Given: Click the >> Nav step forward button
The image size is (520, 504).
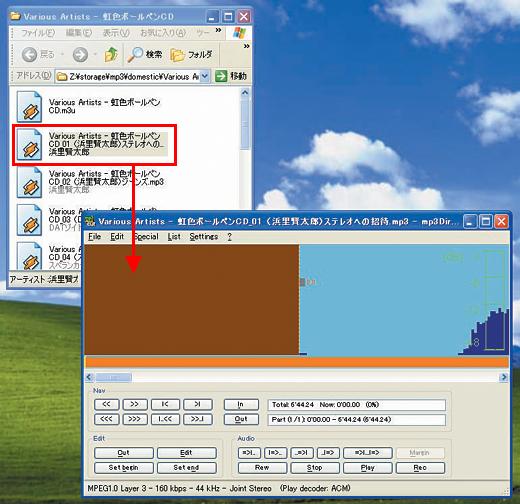Looking at the screenshot, I should tap(135, 404).
